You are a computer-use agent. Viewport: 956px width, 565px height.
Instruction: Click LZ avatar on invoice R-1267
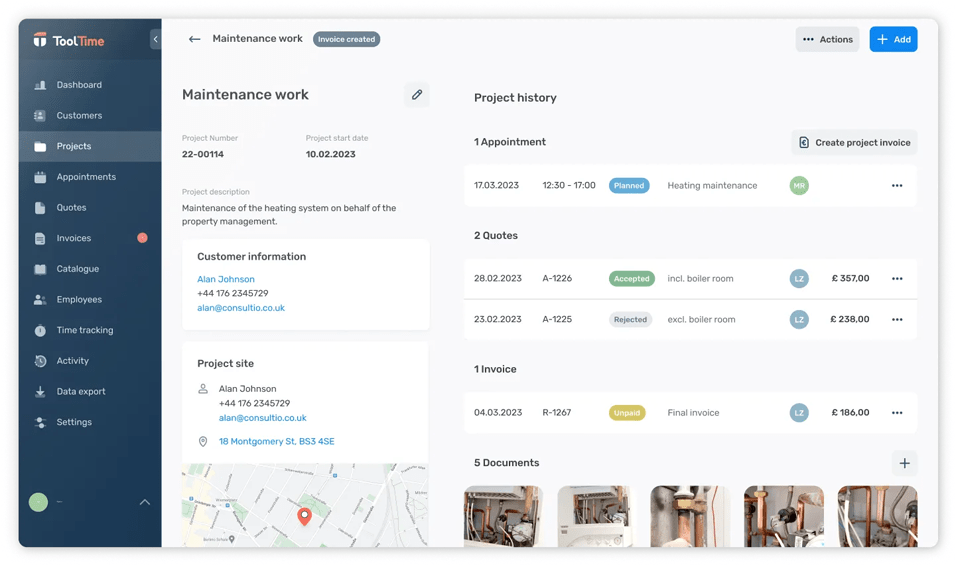coord(799,413)
